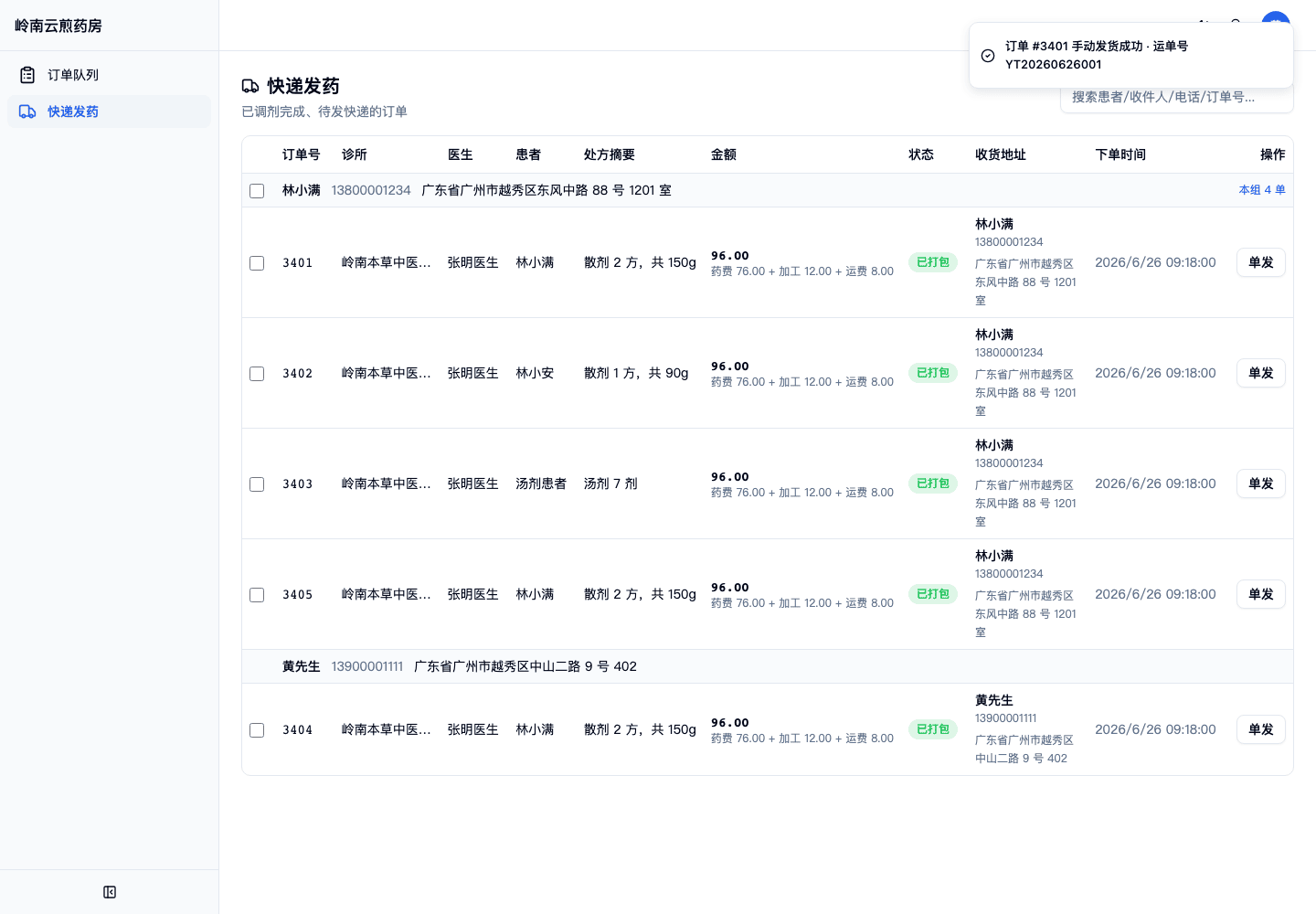
Task: Click order number 3405
Action: click(x=298, y=595)
